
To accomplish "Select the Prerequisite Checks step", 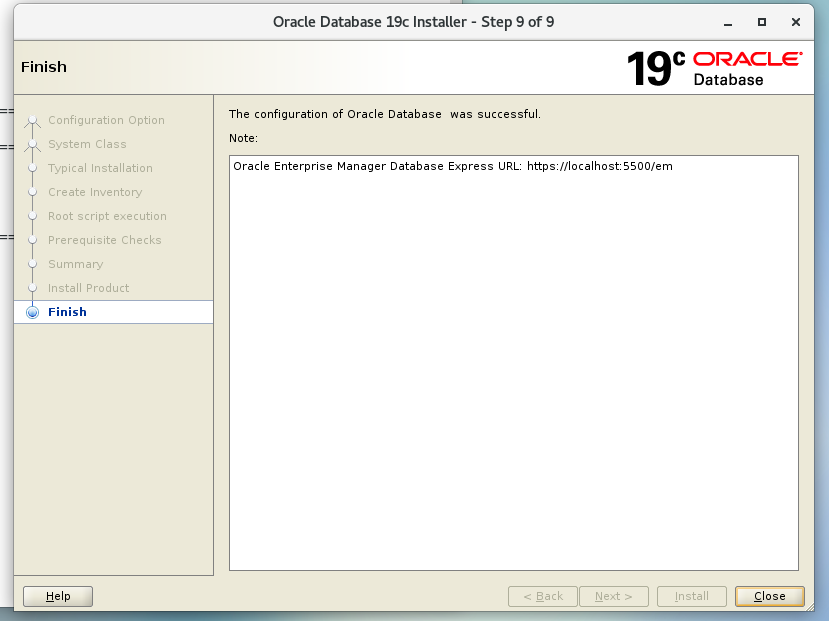I will point(105,240).
